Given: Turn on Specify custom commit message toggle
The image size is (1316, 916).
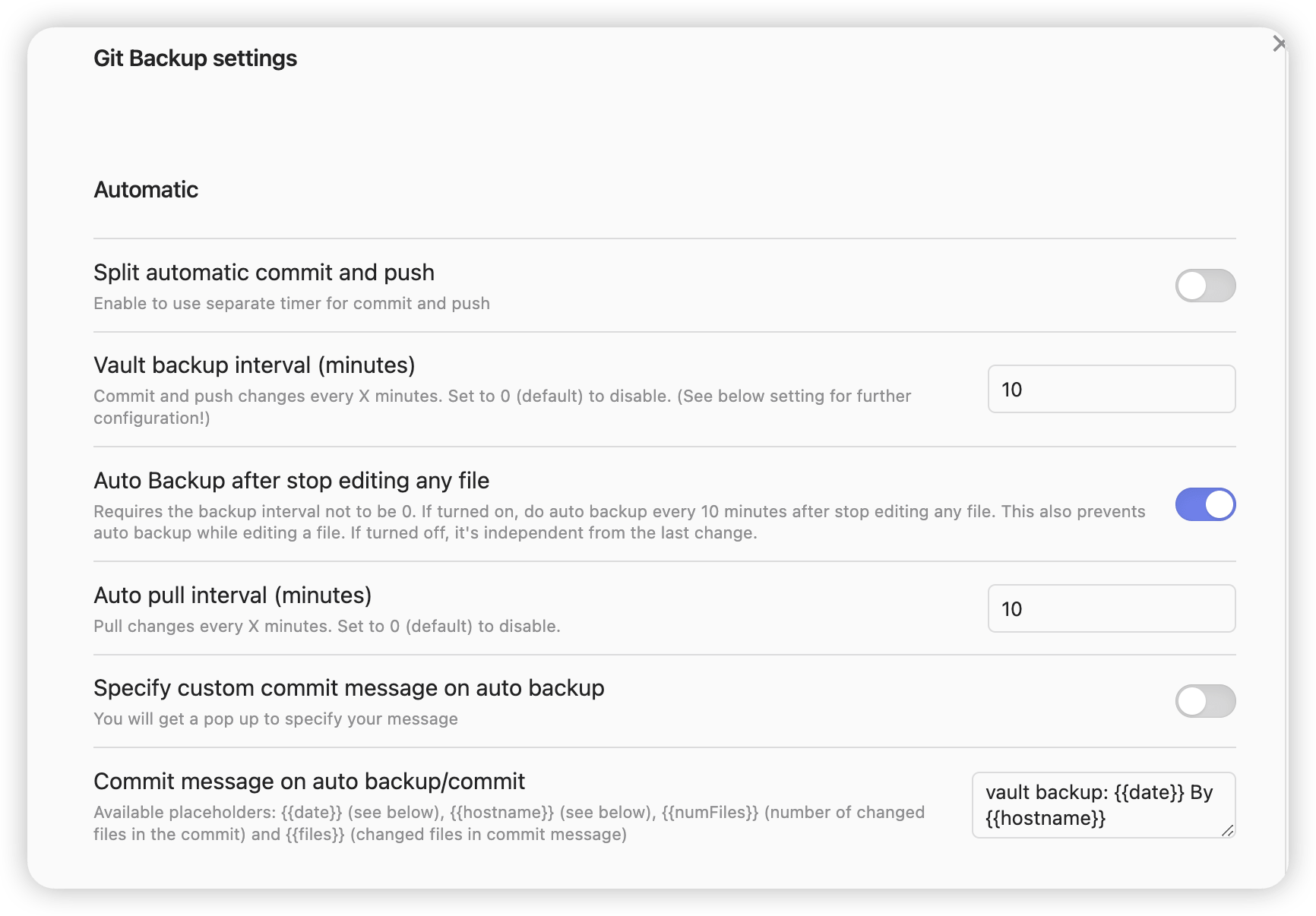Looking at the screenshot, I should tap(1205, 701).
